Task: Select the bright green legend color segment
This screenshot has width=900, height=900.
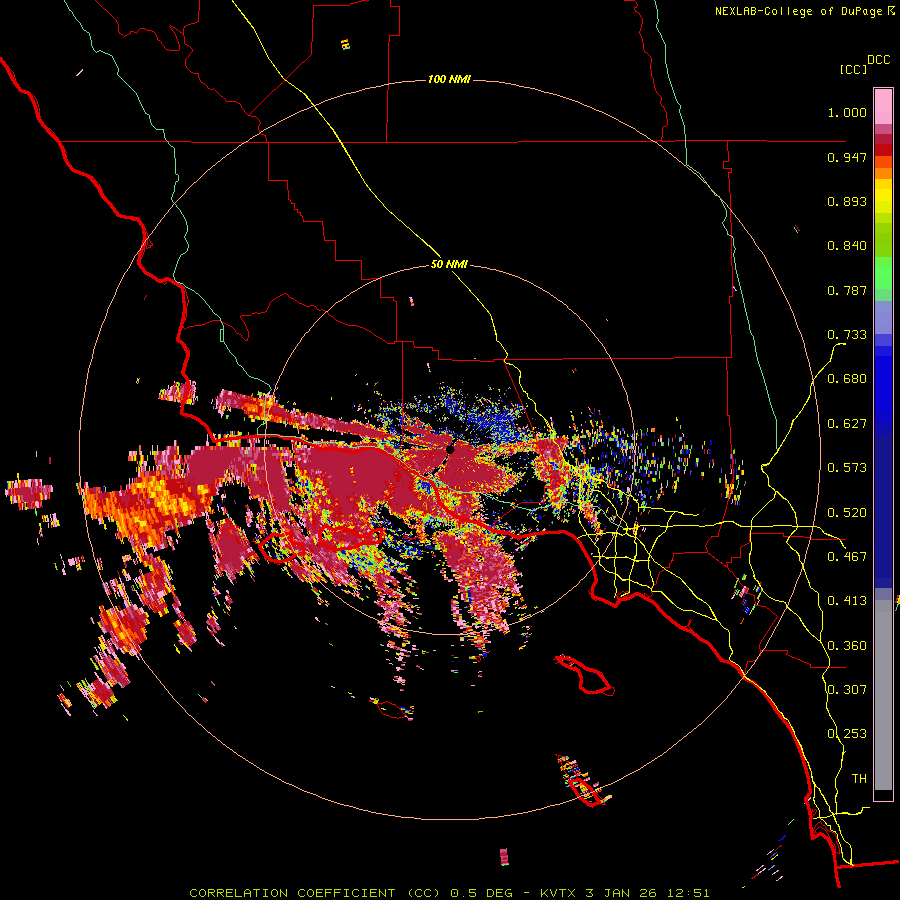Action: tap(883, 273)
